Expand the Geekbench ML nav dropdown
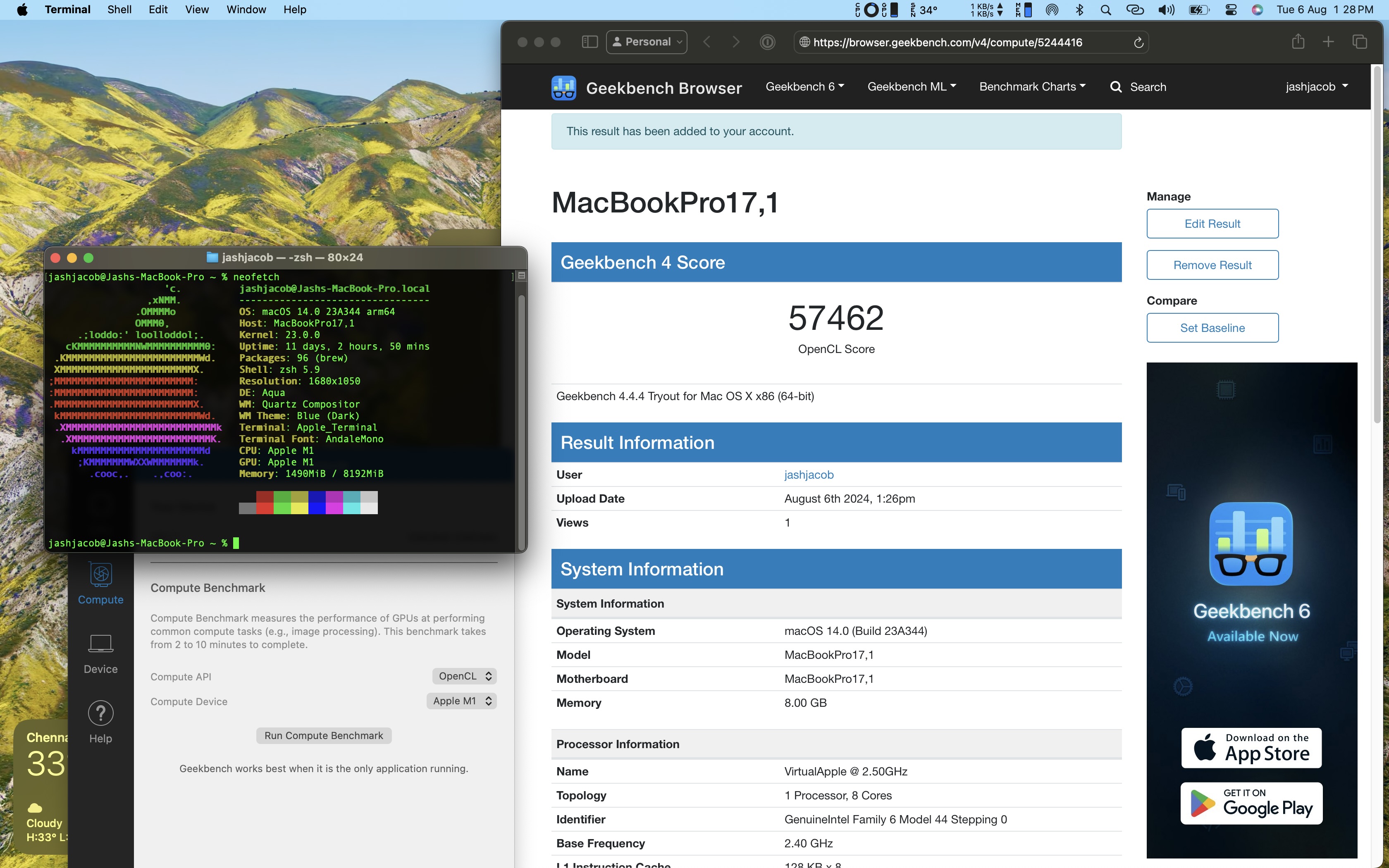The image size is (1389, 868). [x=912, y=87]
